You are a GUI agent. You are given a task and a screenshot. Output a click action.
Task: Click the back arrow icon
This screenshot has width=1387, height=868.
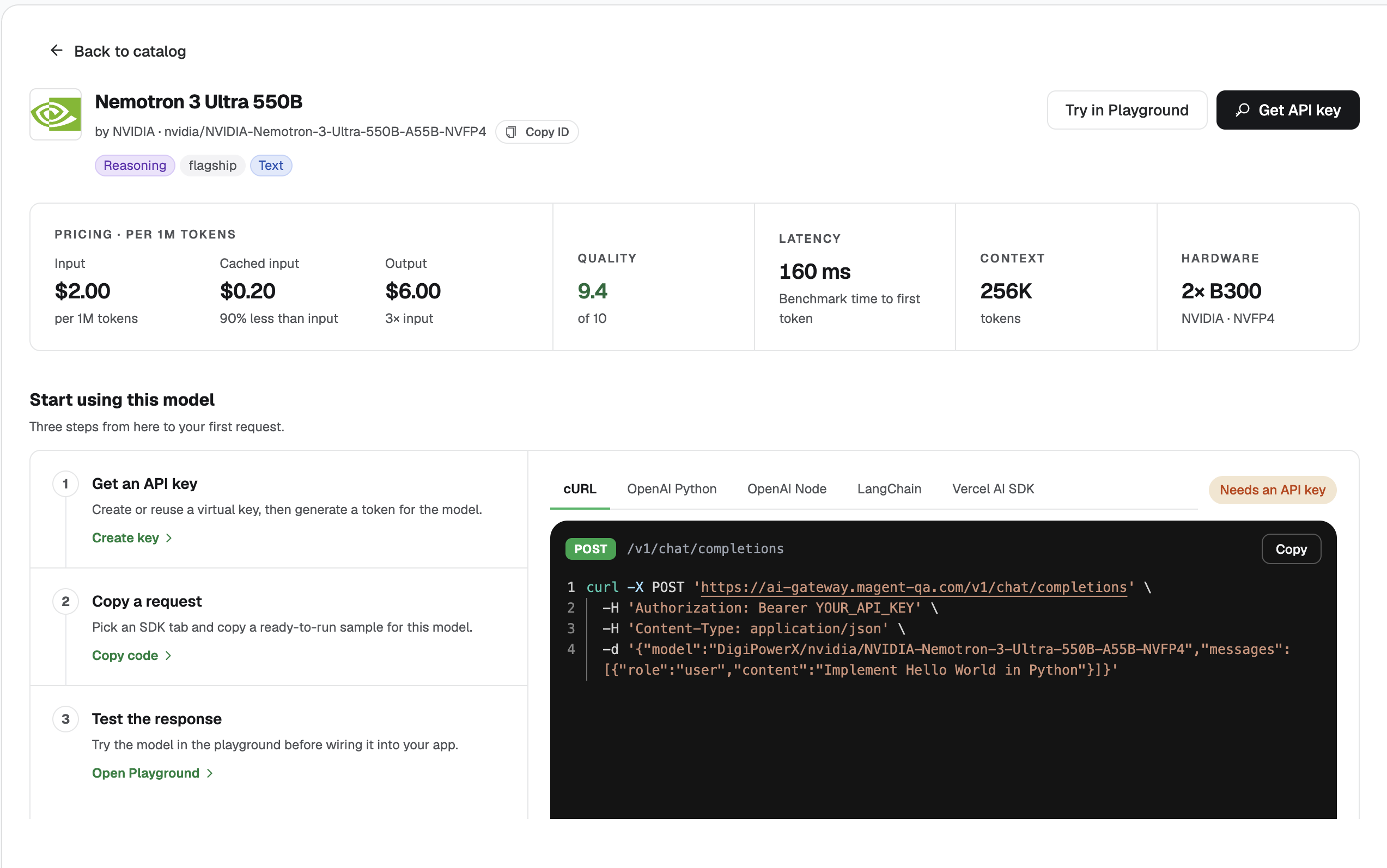tap(56, 51)
